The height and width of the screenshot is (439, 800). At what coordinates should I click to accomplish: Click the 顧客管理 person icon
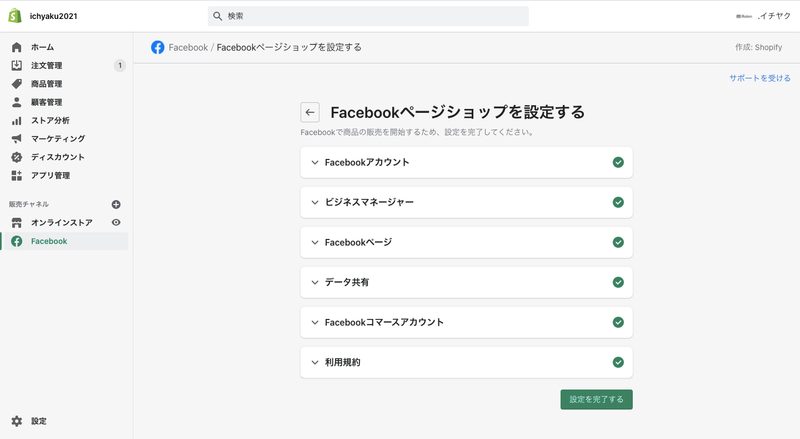coord(16,102)
